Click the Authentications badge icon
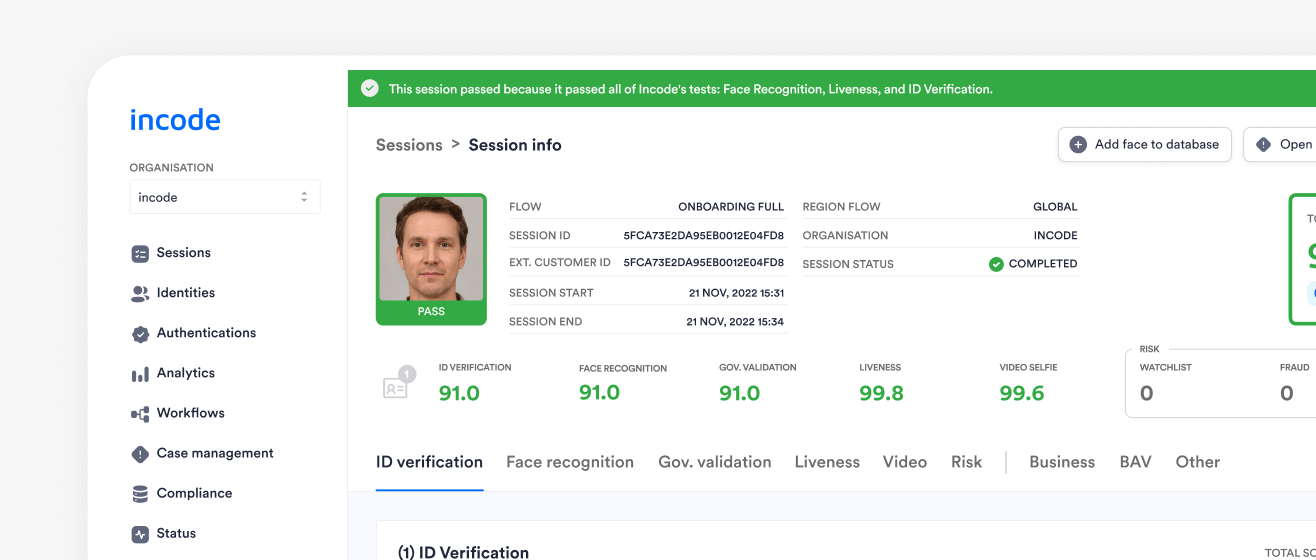This screenshot has height=560, width=1316. 140,334
